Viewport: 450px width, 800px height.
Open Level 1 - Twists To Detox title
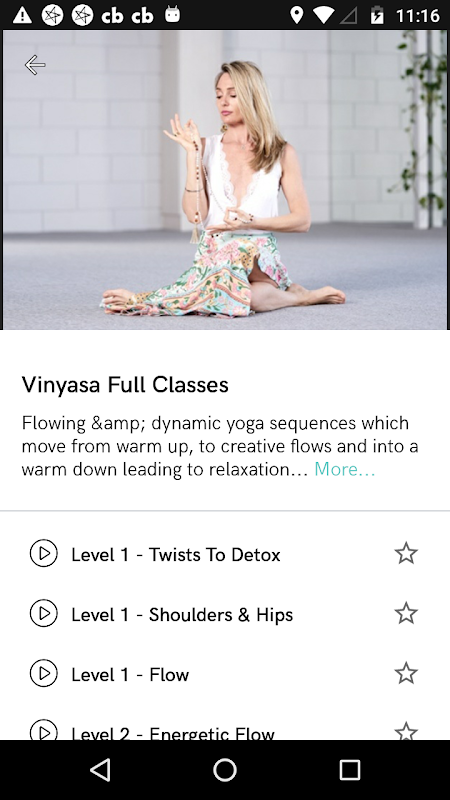(x=176, y=555)
